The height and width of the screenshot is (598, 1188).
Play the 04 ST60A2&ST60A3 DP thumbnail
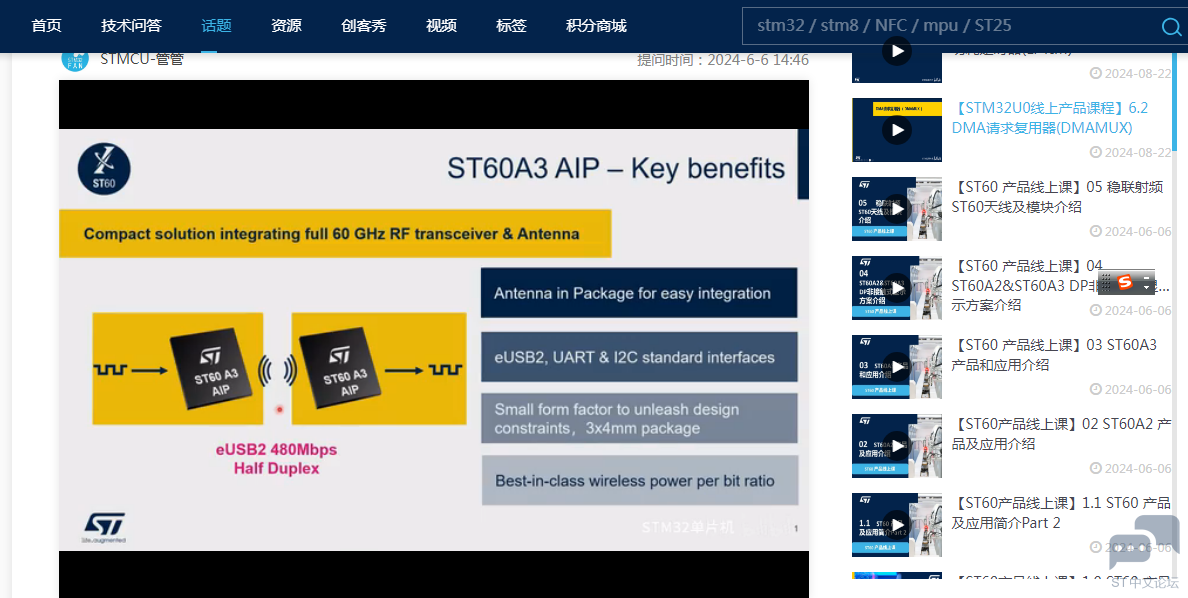pos(897,288)
